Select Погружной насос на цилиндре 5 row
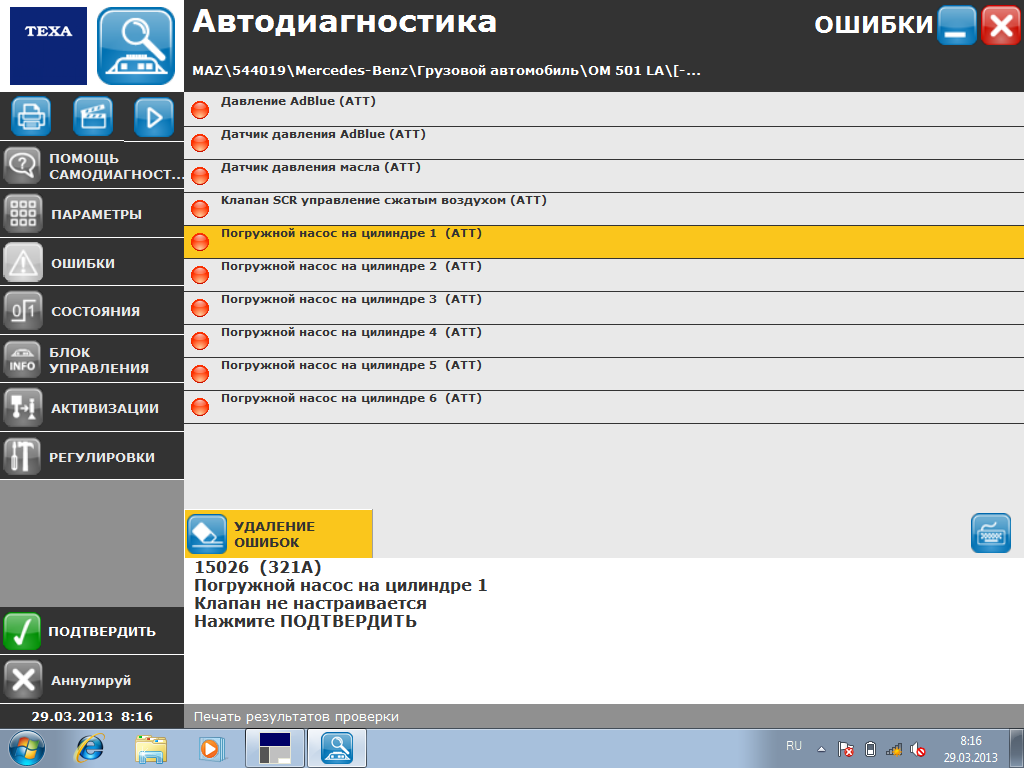 coord(604,374)
